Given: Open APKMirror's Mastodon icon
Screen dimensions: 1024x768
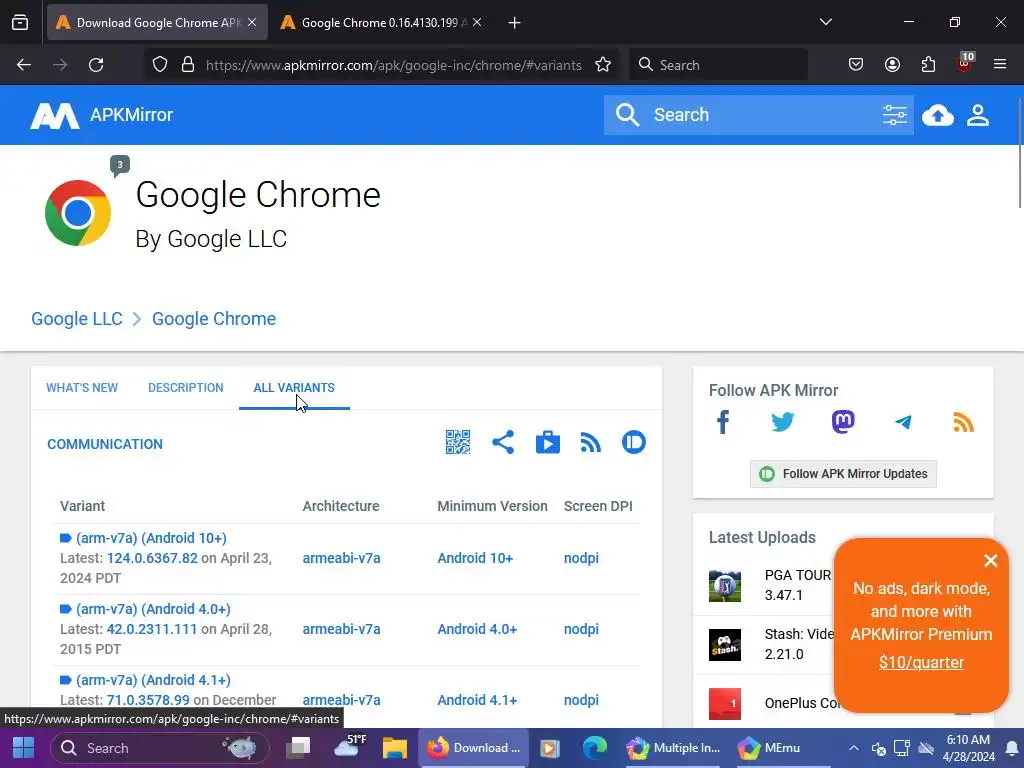Looking at the screenshot, I should tap(842, 422).
